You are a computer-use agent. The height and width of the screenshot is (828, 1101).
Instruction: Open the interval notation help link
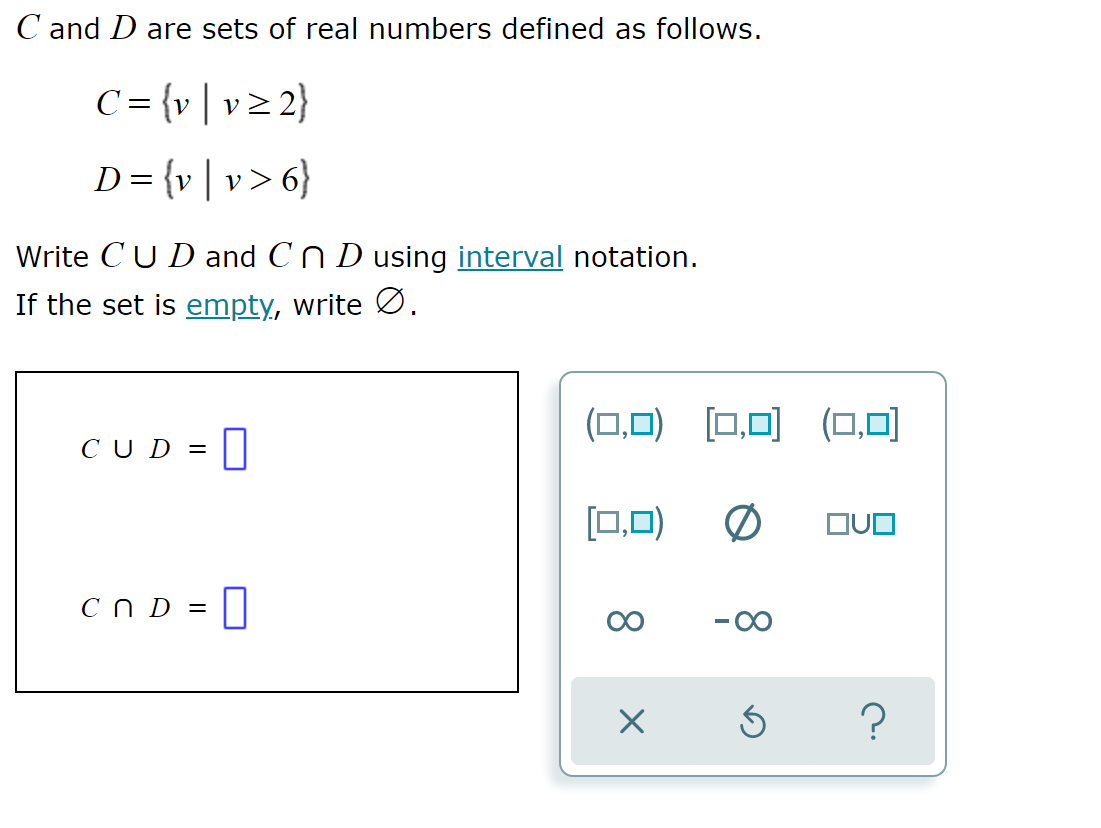pyautogui.click(x=510, y=257)
